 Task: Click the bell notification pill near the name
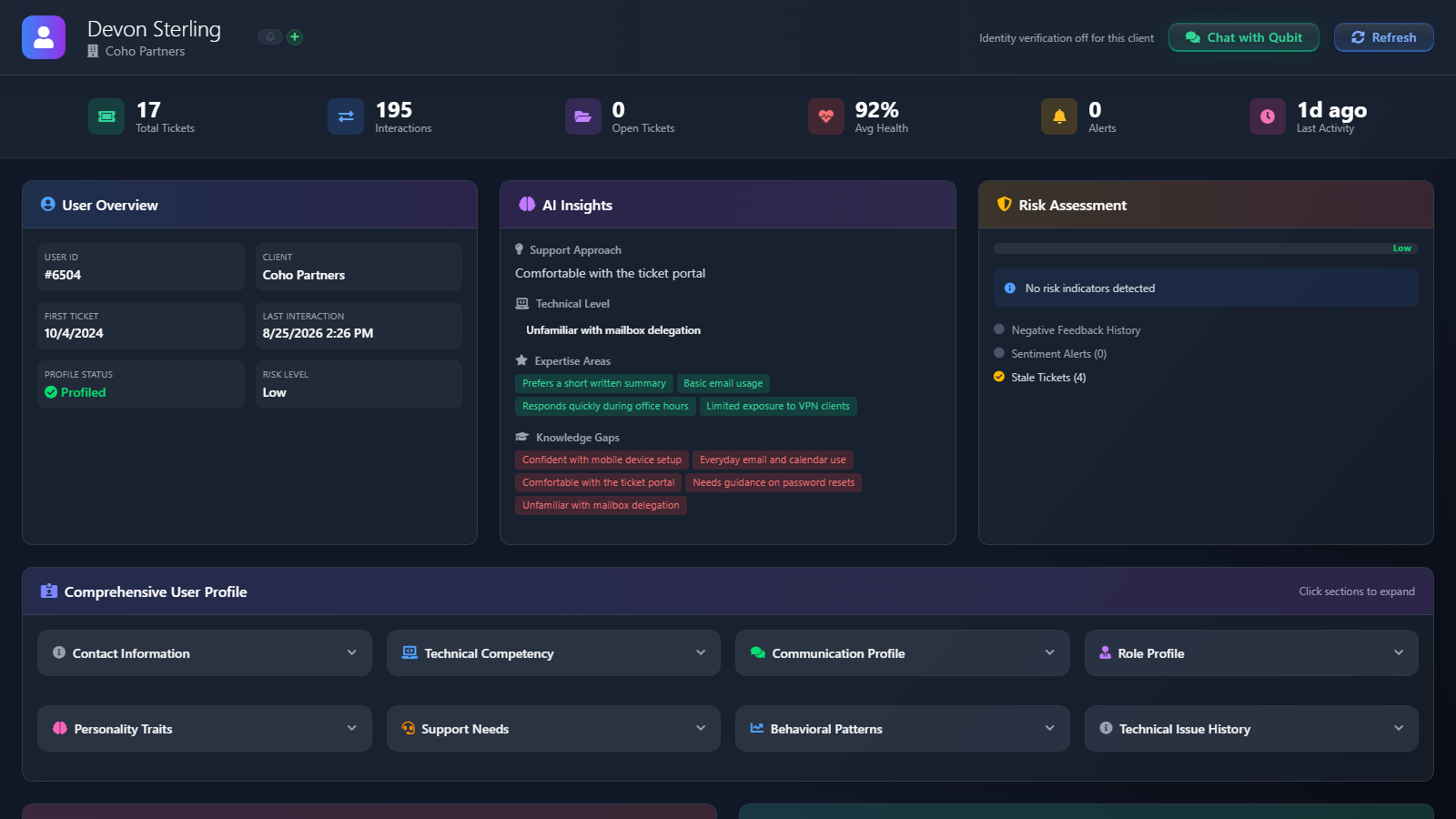tap(270, 37)
